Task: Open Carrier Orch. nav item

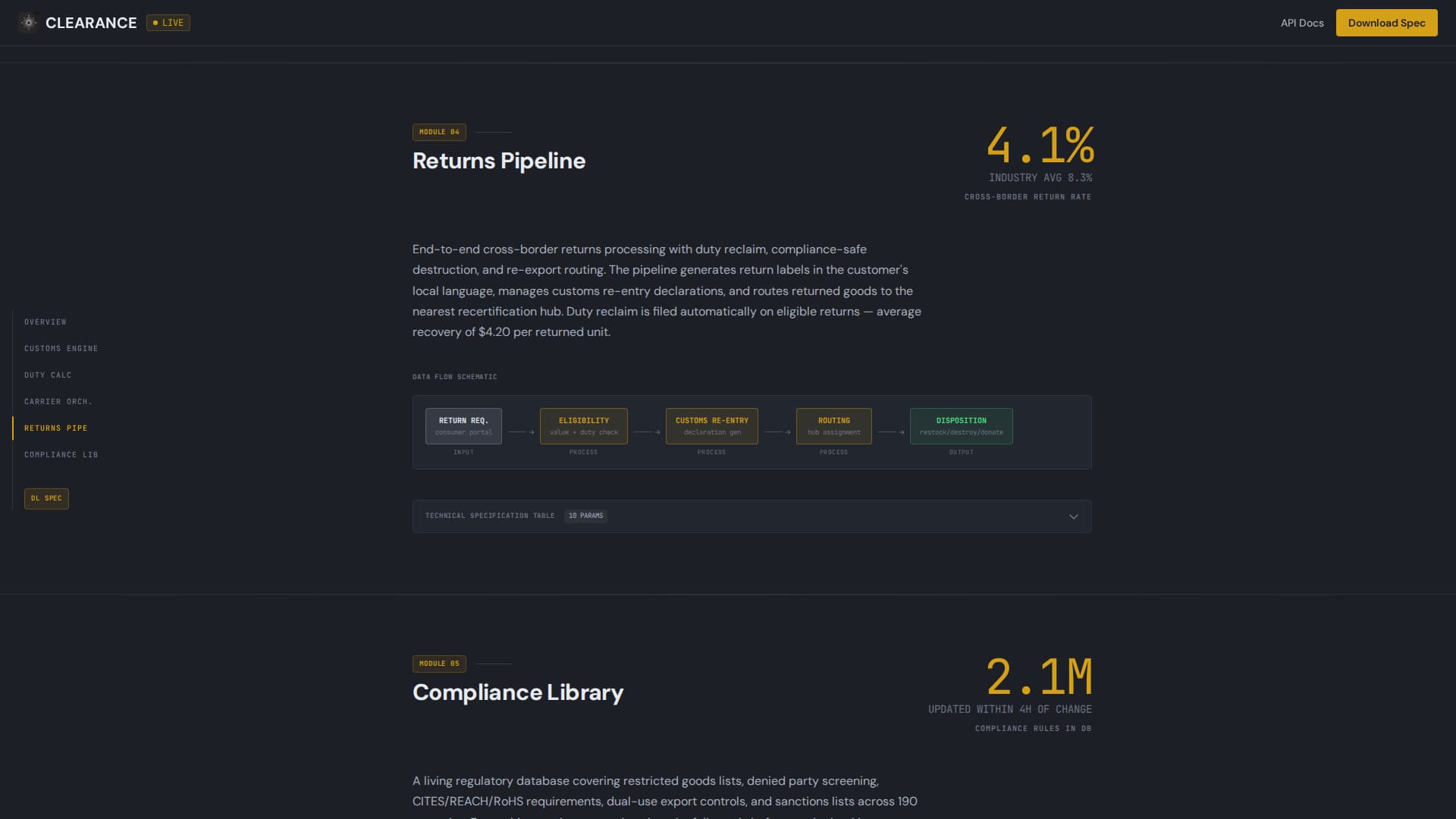Action: point(58,402)
